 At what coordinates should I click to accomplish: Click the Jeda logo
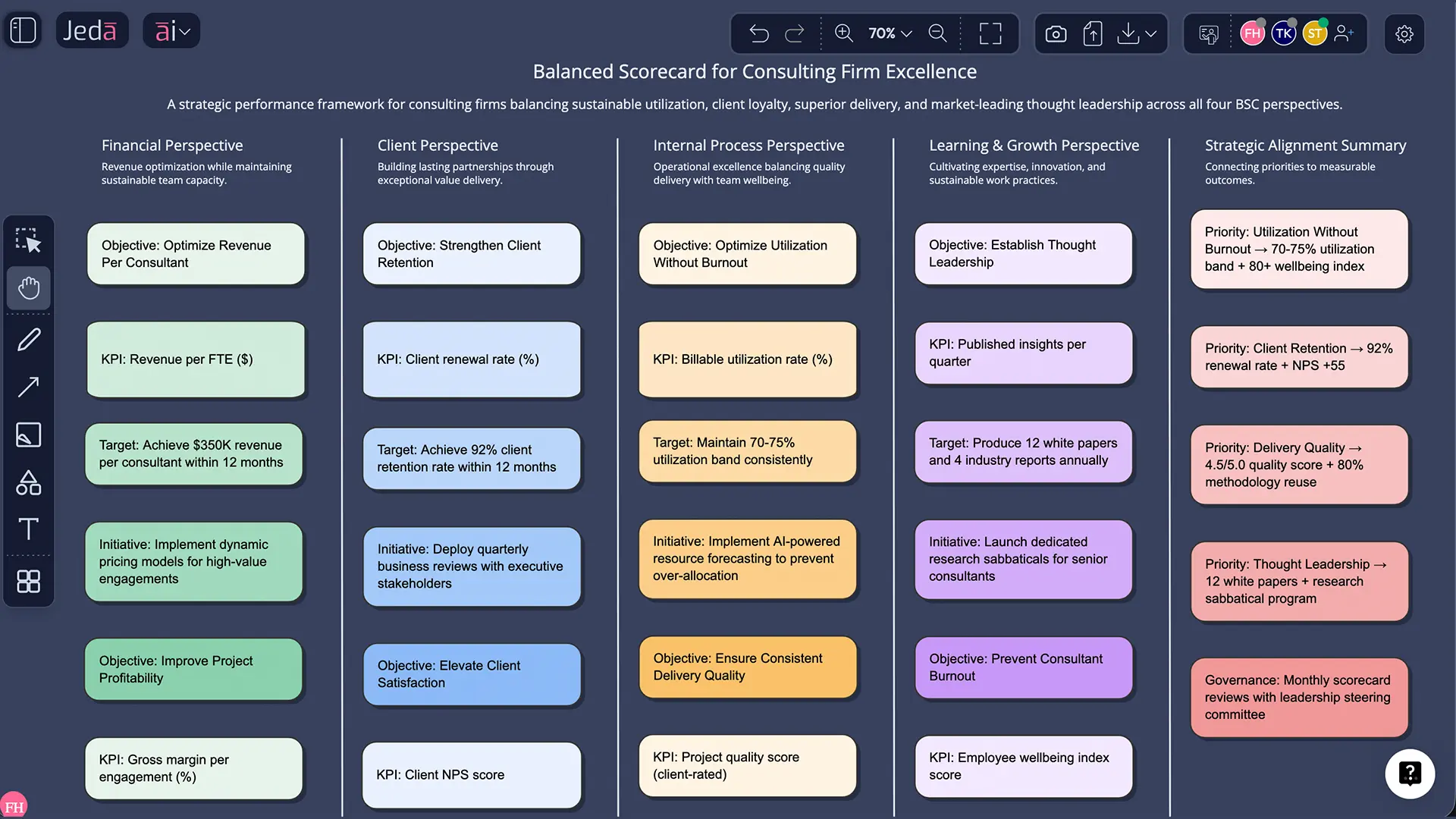pos(92,30)
